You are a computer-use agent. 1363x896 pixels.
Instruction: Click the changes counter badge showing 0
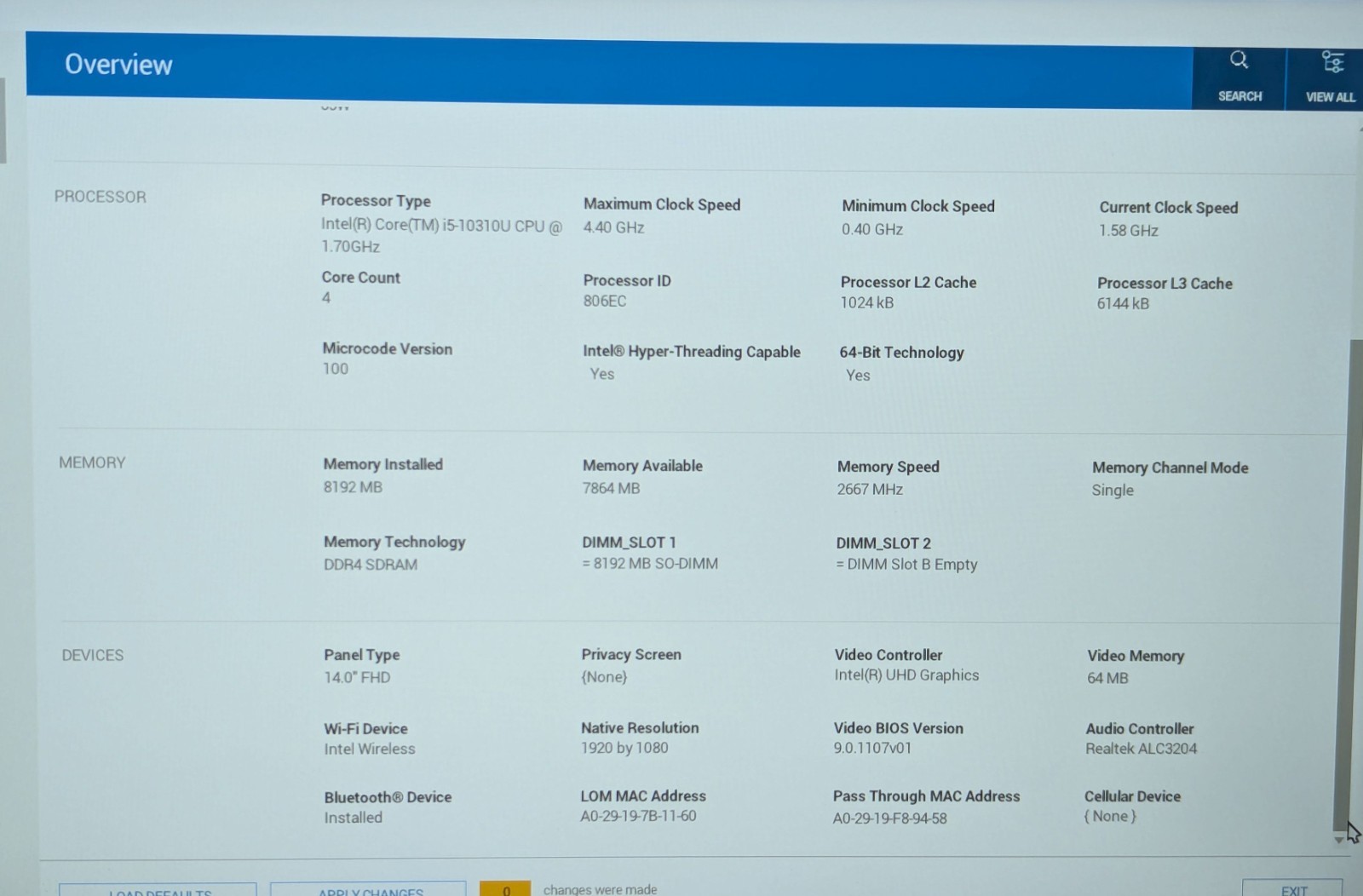coord(505,888)
